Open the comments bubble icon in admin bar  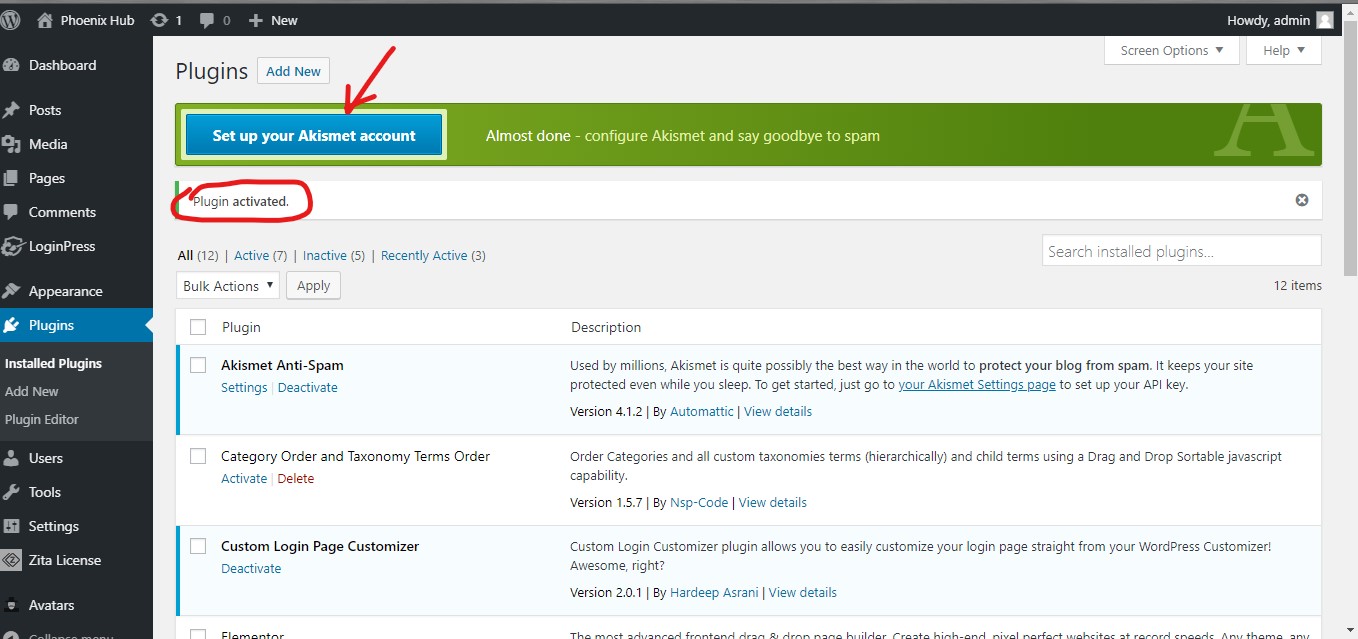(x=206, y=20)
